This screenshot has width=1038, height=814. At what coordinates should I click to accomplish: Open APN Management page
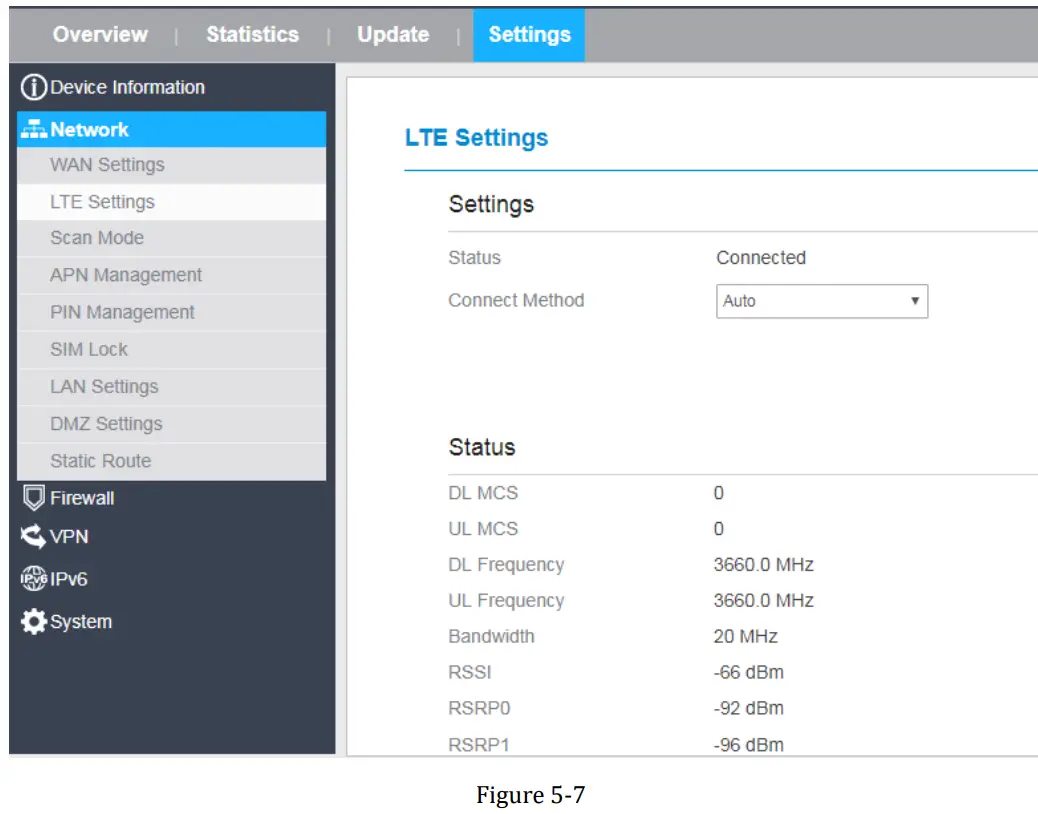171,275
